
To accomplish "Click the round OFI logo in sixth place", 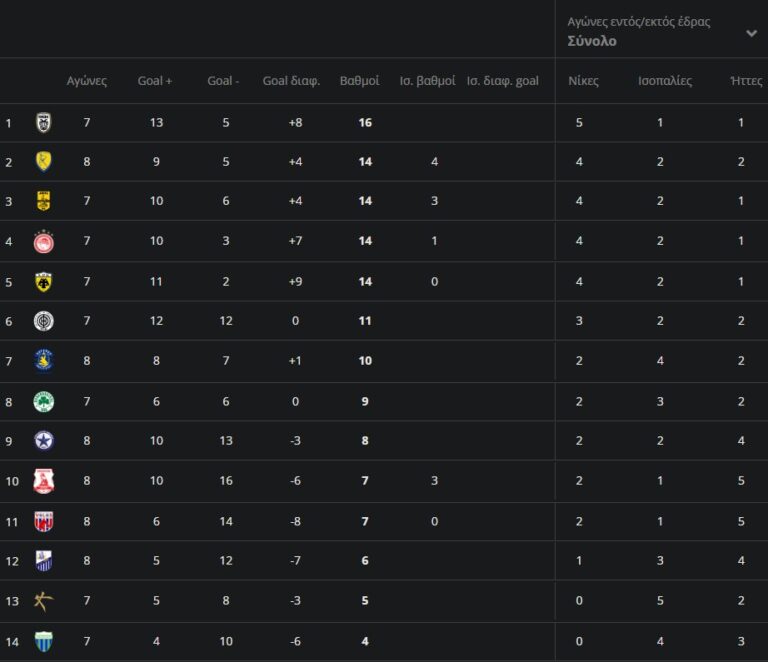I will tap(43, 321).
